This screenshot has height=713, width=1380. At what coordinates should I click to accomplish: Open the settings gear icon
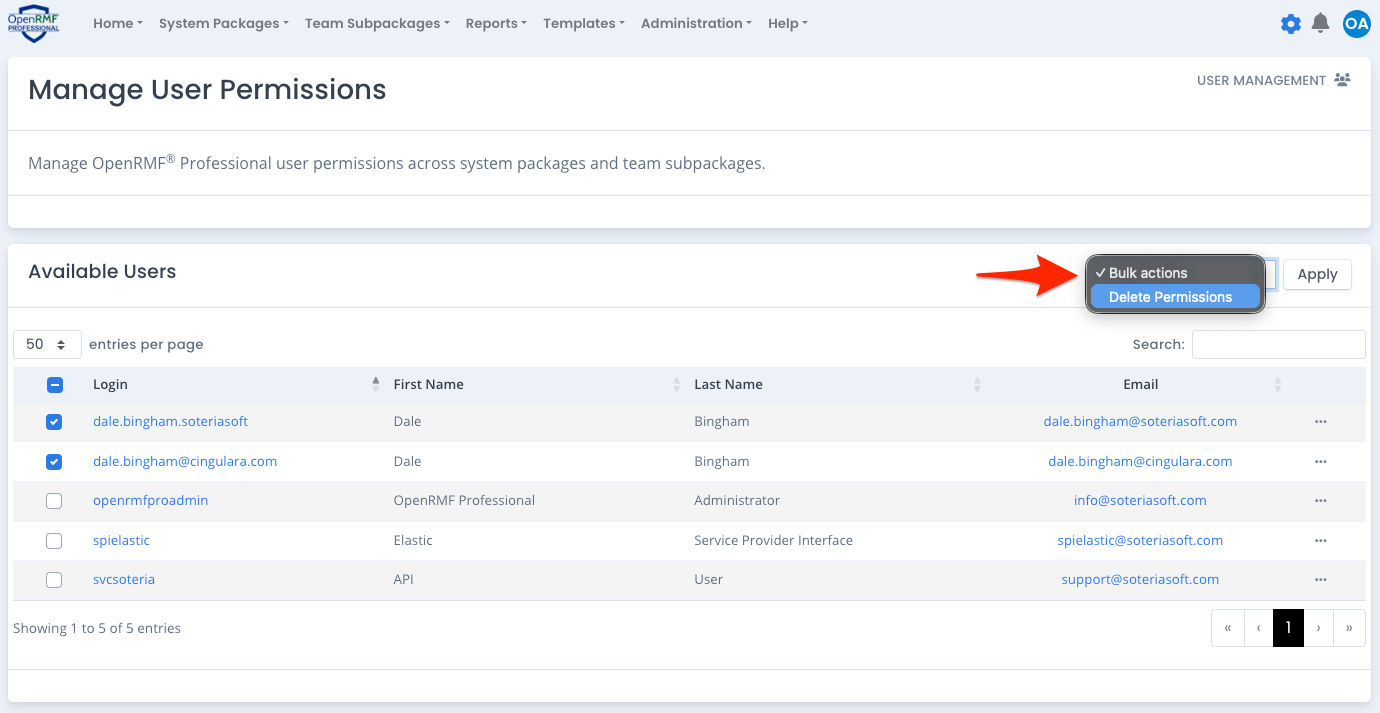[1291, 23]
